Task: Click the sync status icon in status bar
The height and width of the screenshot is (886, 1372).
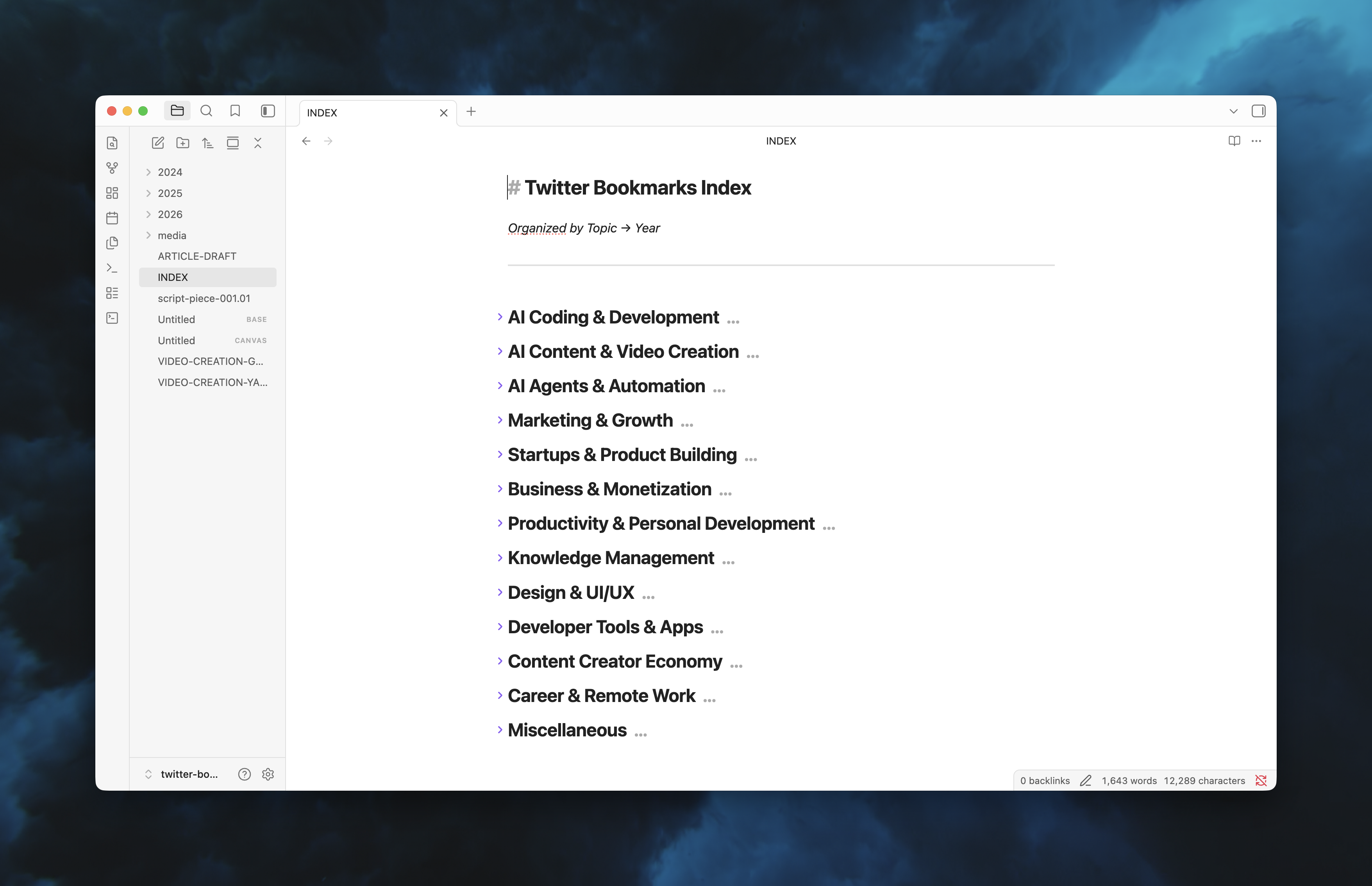Action: click(x=1261, y=781)
